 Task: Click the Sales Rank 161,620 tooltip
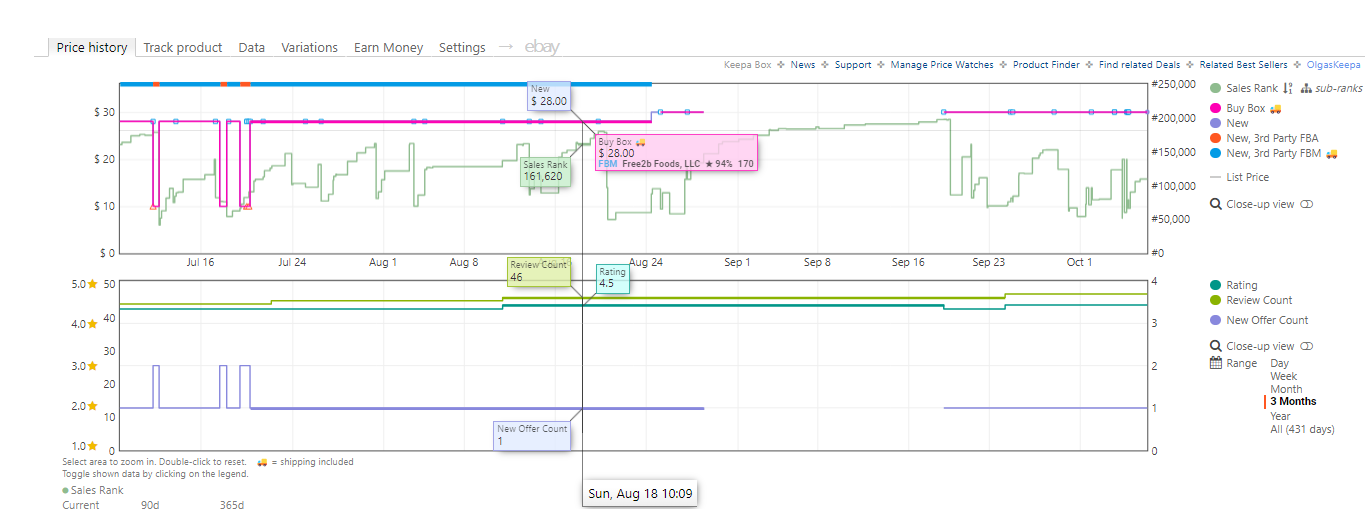[546, 171]
